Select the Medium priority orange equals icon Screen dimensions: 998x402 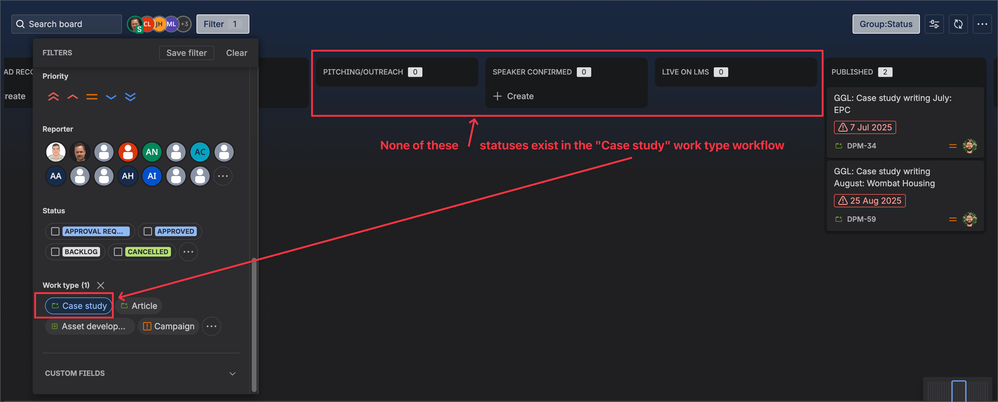92,97
